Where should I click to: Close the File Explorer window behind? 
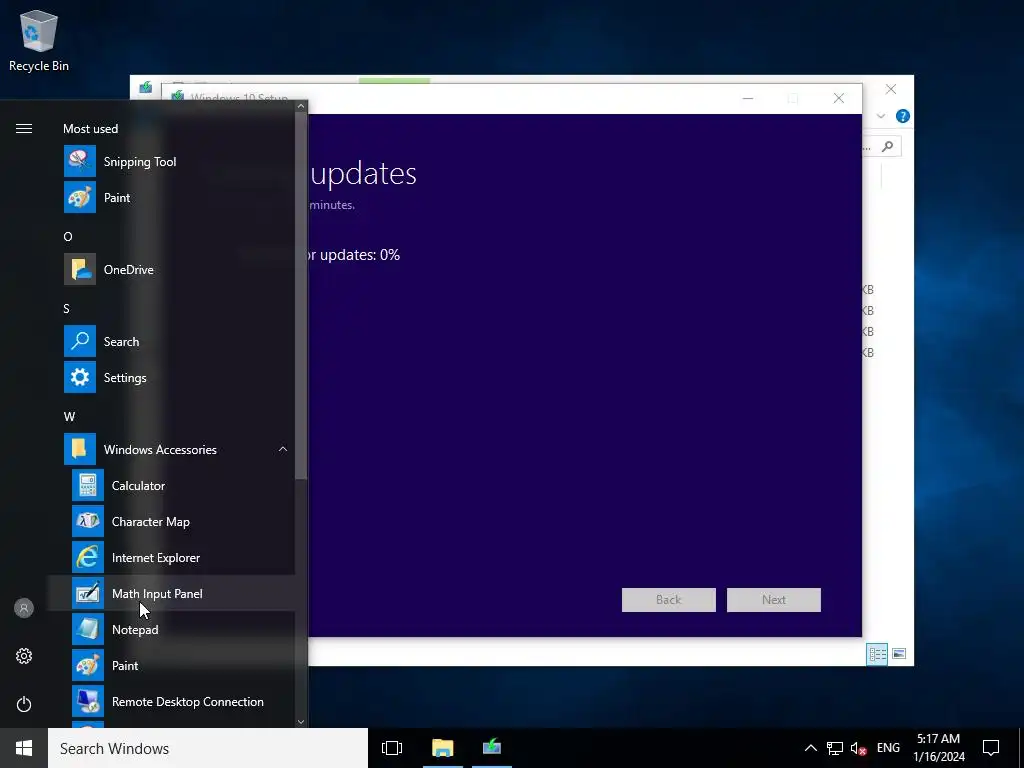tap(891, 89)
